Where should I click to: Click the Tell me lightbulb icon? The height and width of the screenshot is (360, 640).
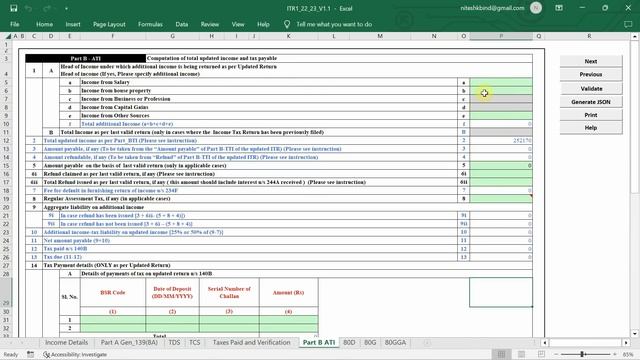pyautogui.click(x=287, y=24)
